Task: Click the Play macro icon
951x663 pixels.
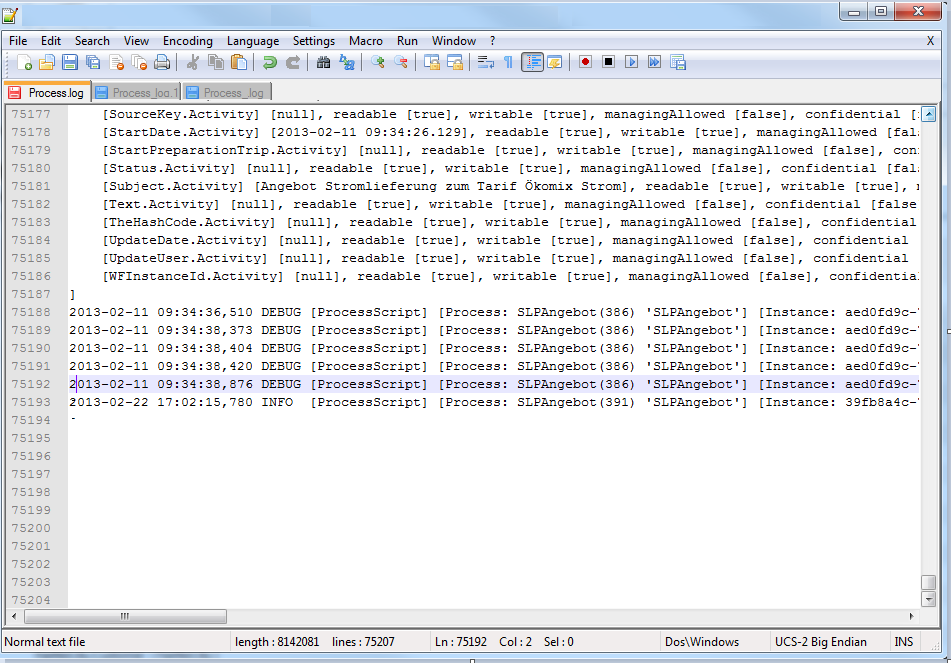Action: pos(631,62)
